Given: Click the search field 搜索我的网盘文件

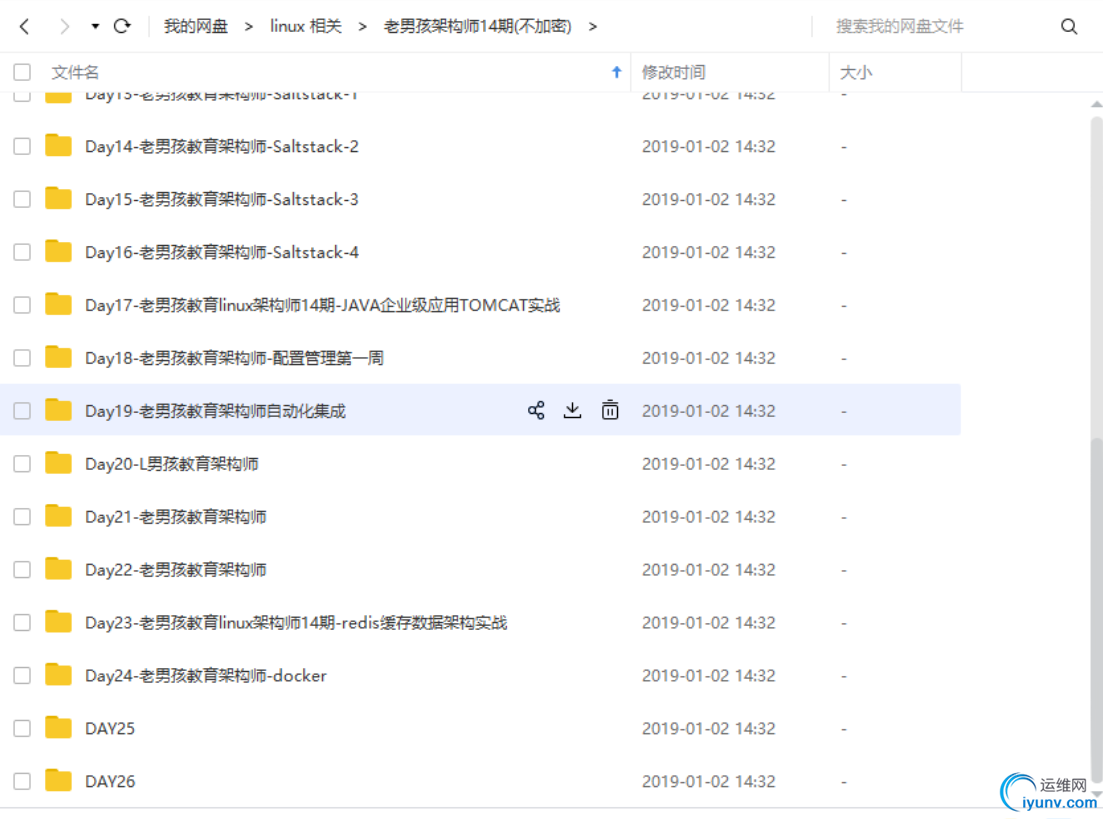Looking at the screenshot, I should tap(900, 27).
